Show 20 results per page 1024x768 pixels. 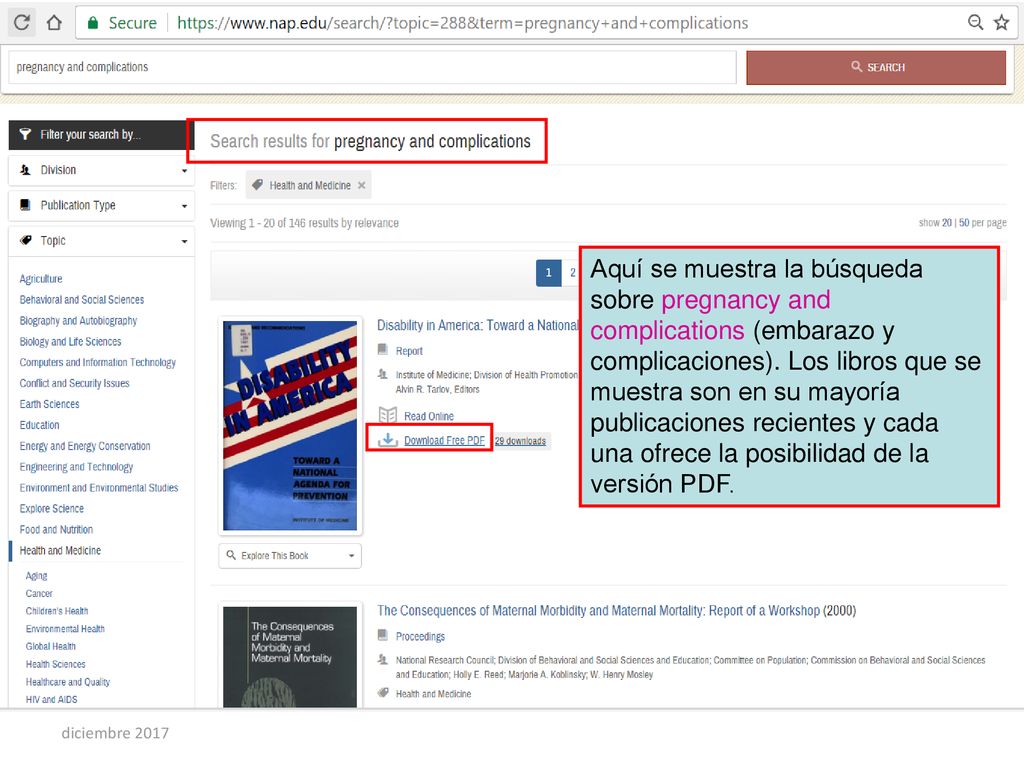click(x=946, y=223)
